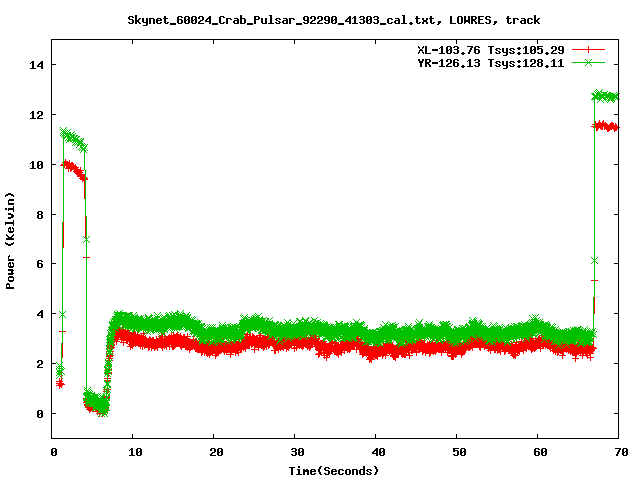640x480 pixels.
Task: Click the x-axis tick label 20
Action: pyautogui.click(x=216, y=452)
